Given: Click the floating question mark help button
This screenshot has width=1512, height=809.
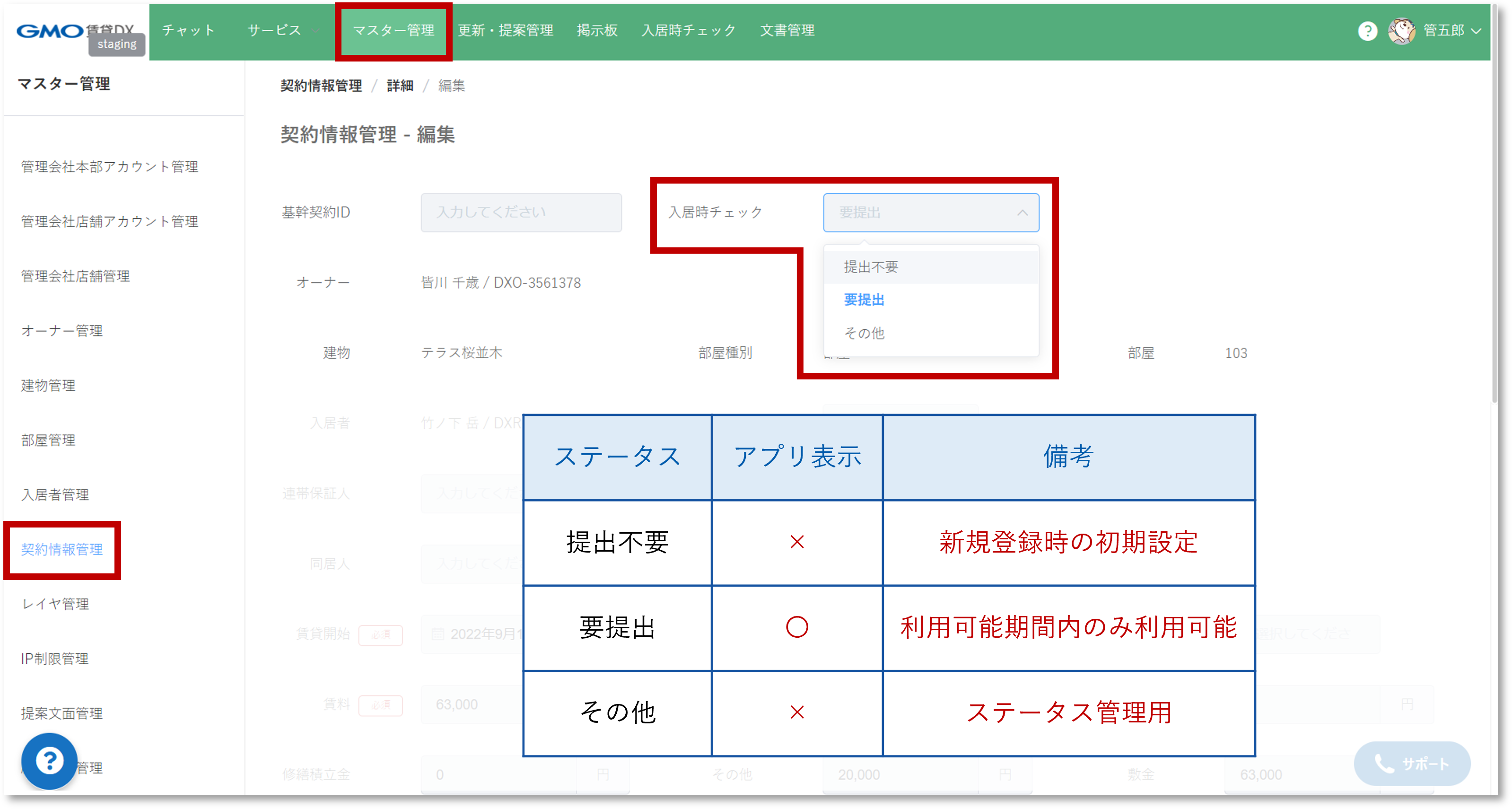Looking at the screenshot, I should click(49, 761).
